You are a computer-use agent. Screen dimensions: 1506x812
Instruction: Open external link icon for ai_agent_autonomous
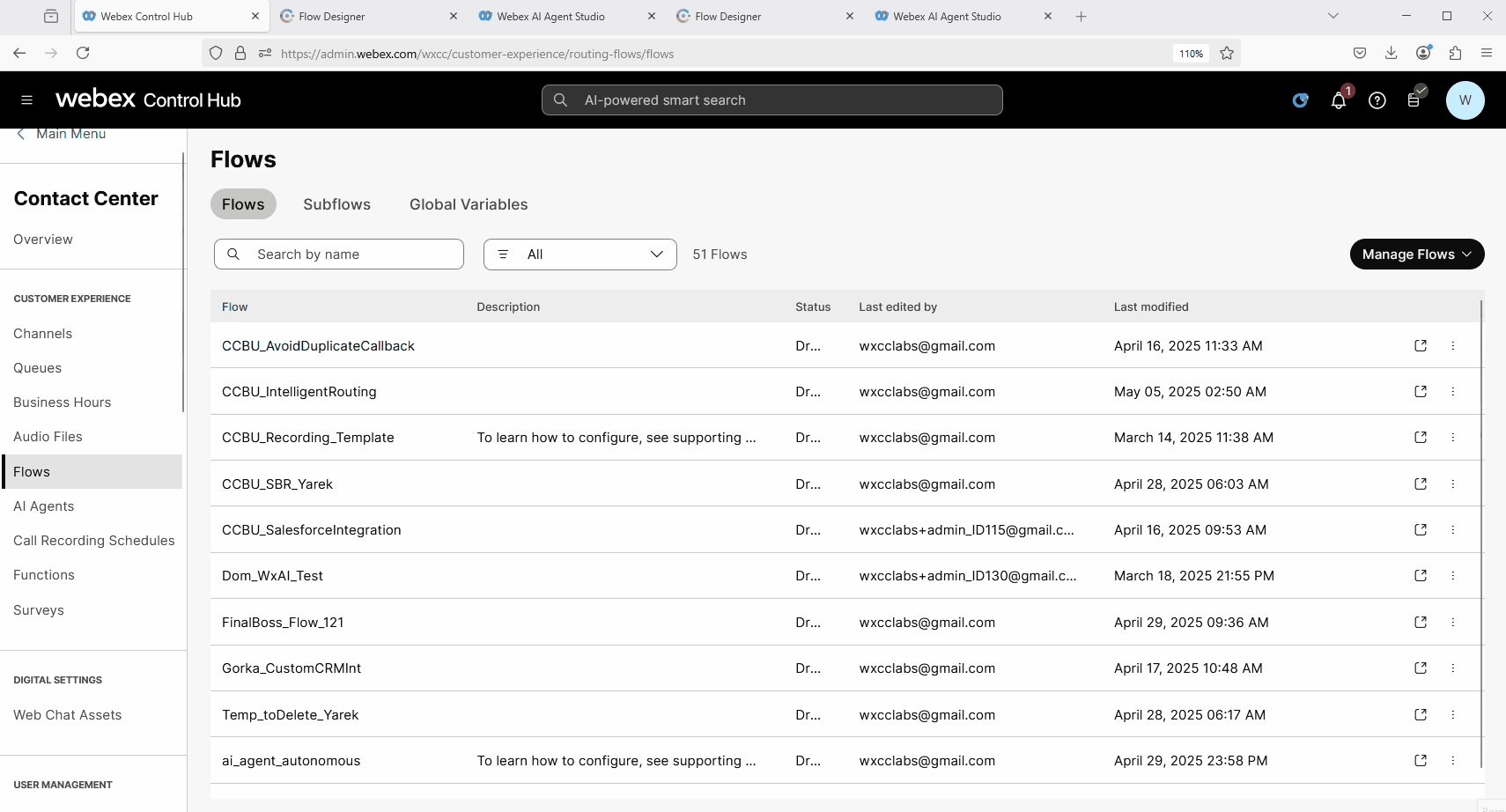[x=1420, y=761]
